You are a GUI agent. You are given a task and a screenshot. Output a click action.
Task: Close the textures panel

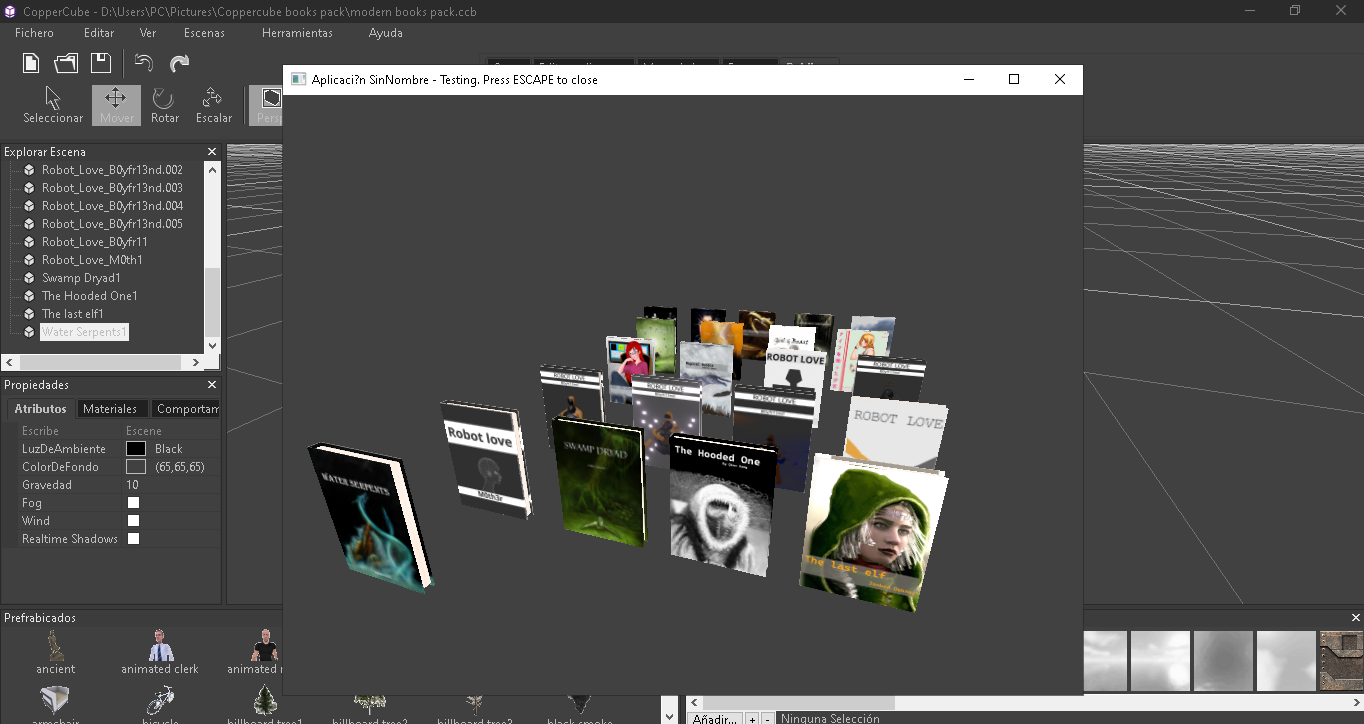pyautogui.click(x=1356, y=618)
